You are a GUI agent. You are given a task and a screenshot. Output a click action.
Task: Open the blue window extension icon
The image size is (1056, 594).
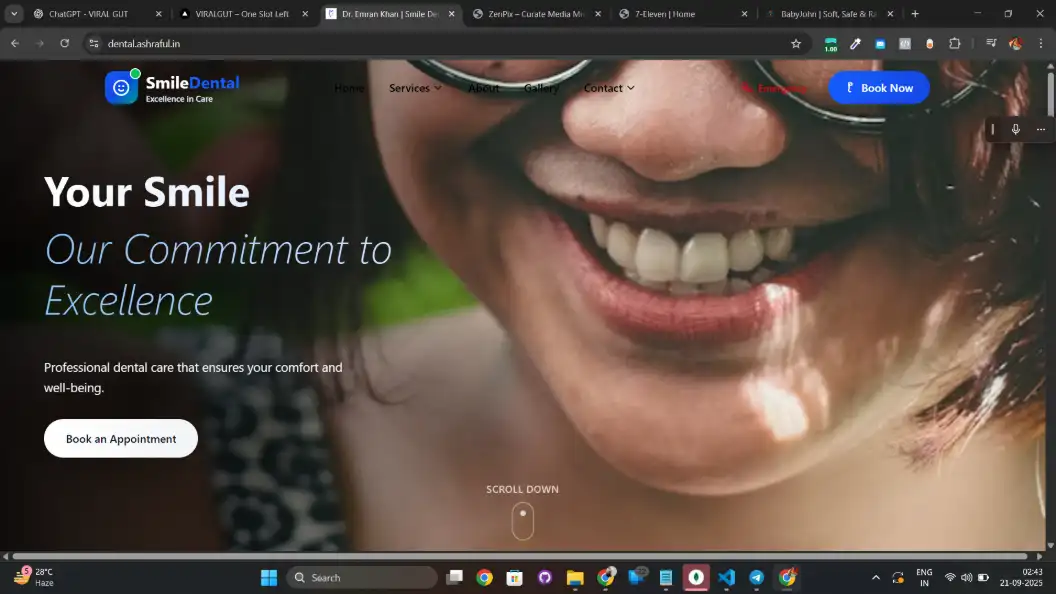click(x=880, y=44)
